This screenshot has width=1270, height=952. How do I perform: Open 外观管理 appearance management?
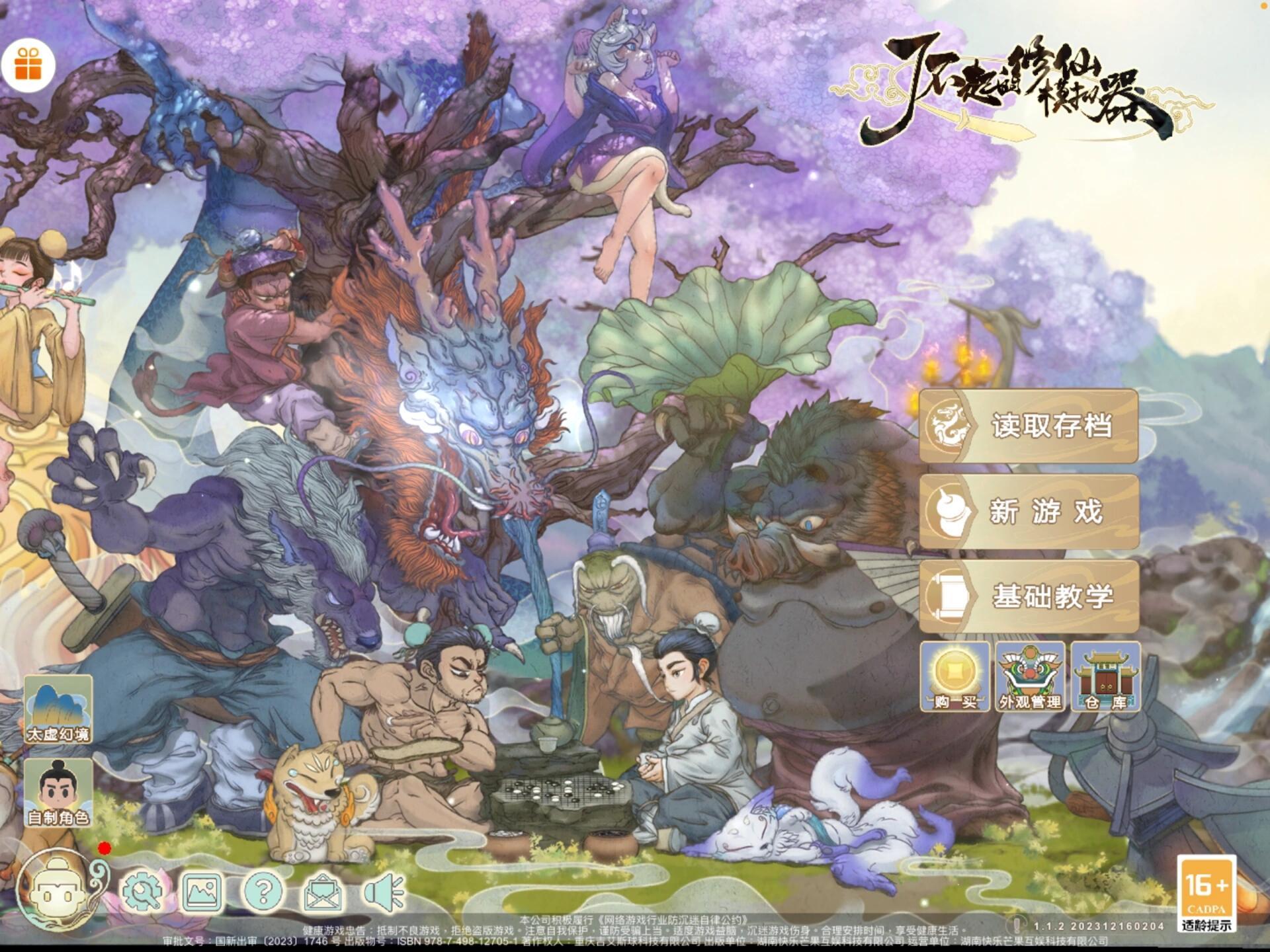point(1030,676)
